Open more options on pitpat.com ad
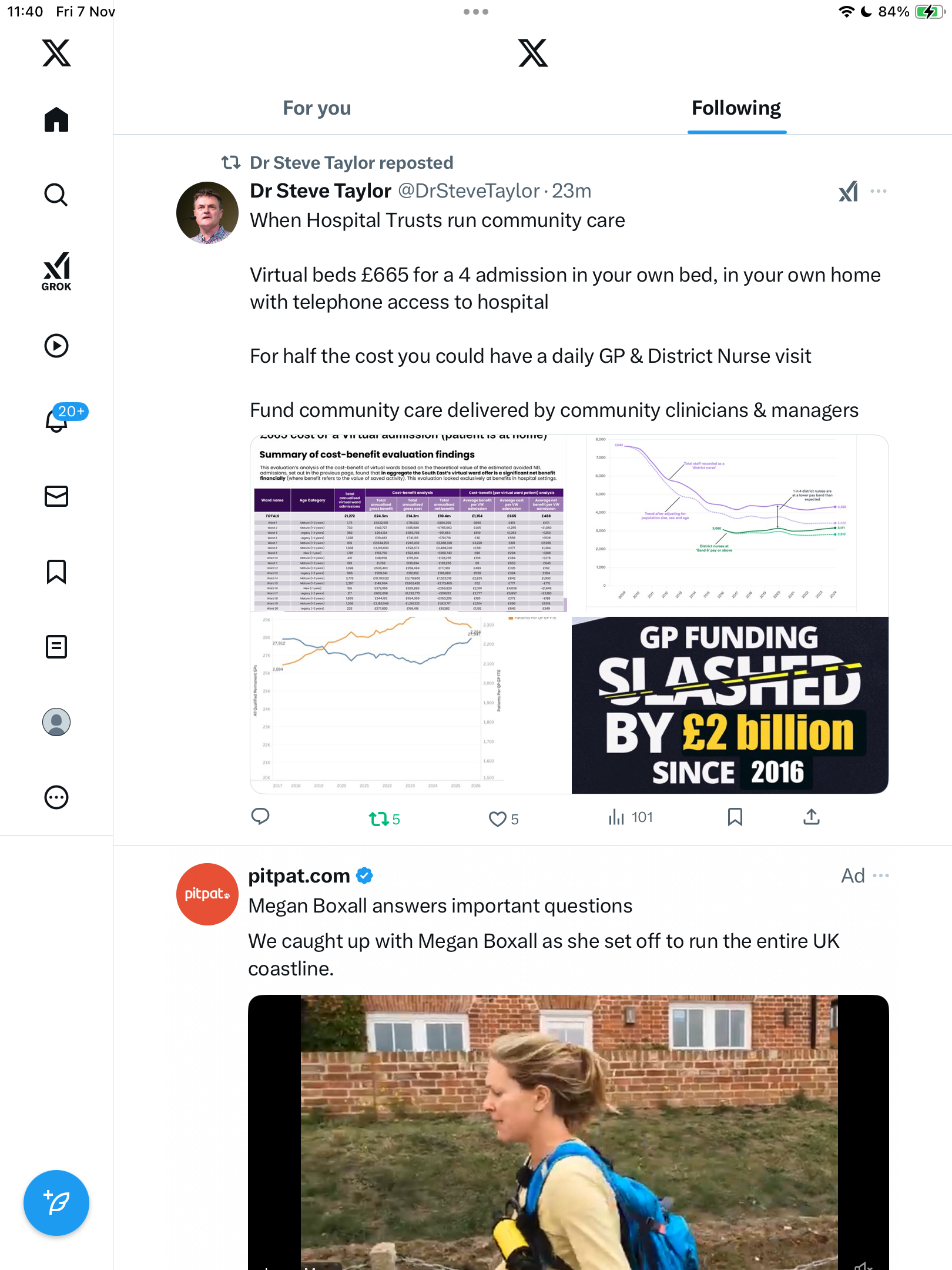This screenshot has width=952, height=1270. [x=881, y=875]
